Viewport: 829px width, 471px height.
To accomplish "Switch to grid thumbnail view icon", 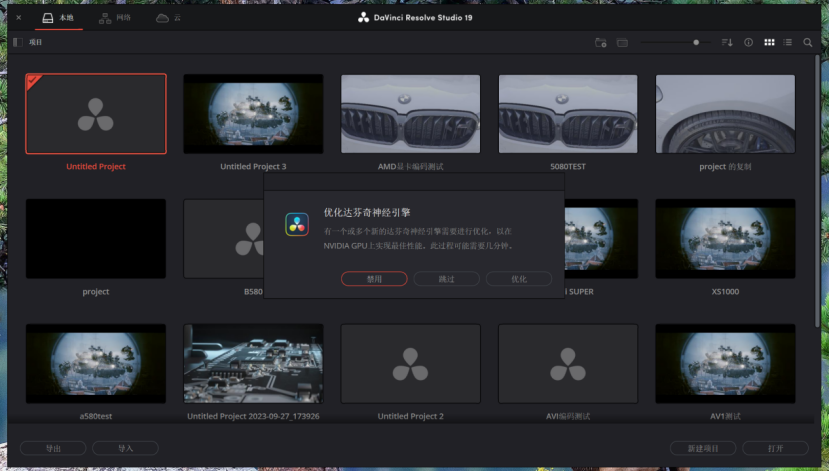I will click(769, 42).
